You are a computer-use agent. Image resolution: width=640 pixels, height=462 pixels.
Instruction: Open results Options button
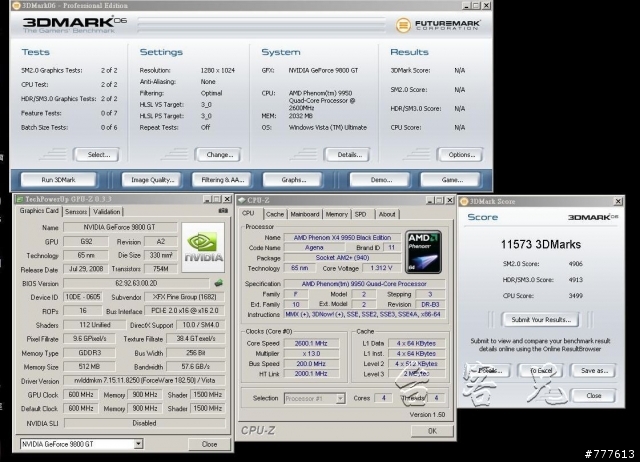coord(461,155)
